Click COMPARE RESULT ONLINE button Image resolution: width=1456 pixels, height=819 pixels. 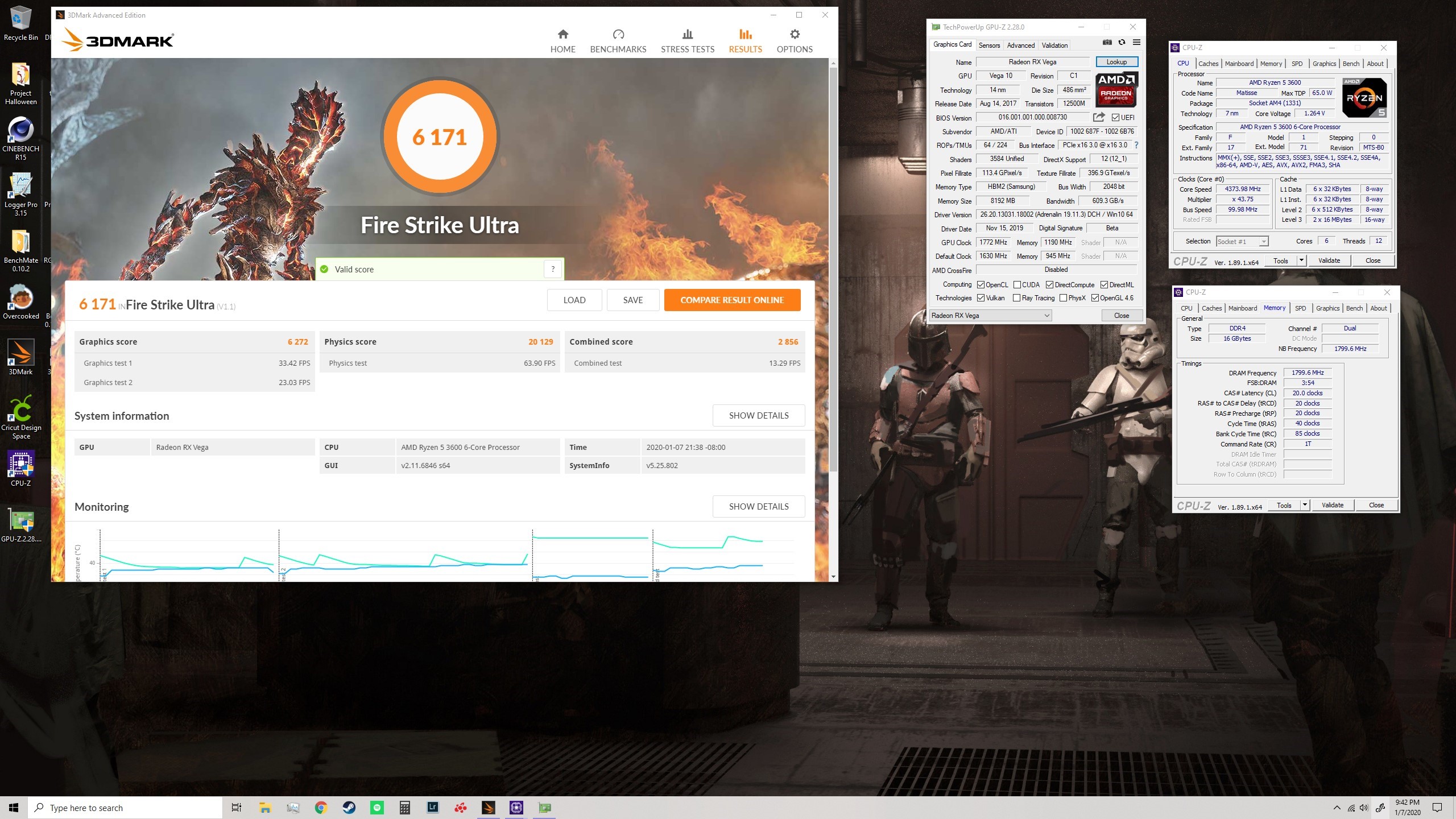coord(732,300)
